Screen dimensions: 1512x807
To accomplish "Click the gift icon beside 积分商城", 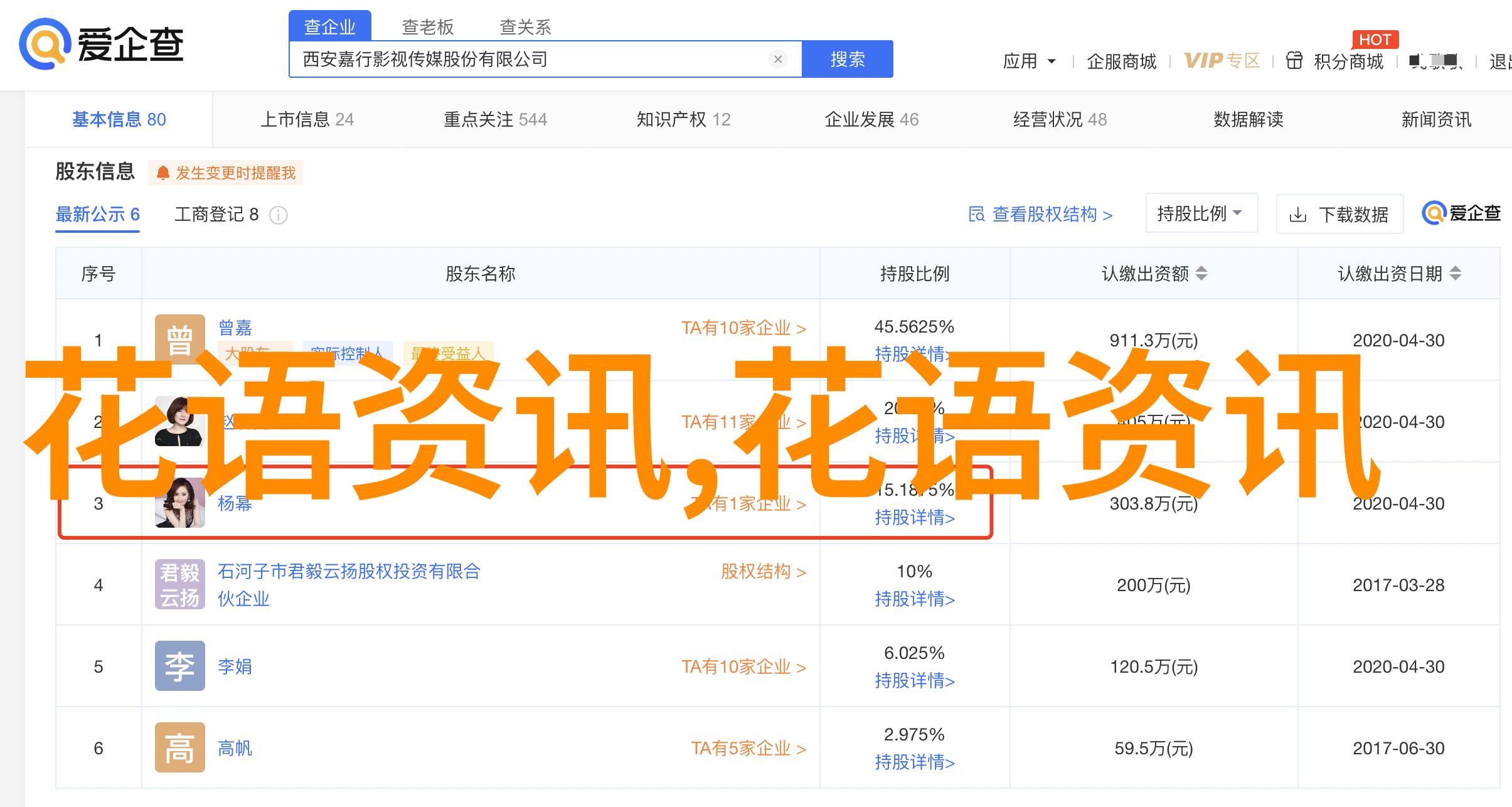I will [1294, 60].
